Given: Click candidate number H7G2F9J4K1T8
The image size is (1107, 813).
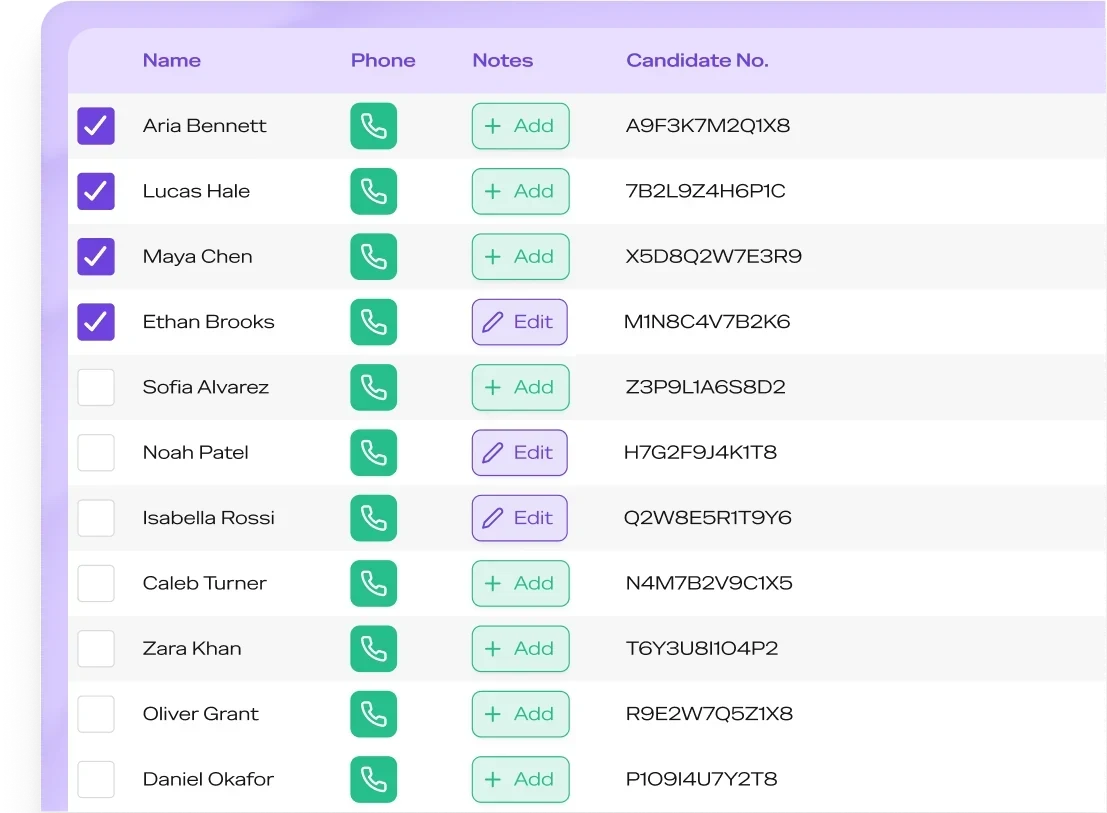Looking at the screenshot, I should [700, 452].
